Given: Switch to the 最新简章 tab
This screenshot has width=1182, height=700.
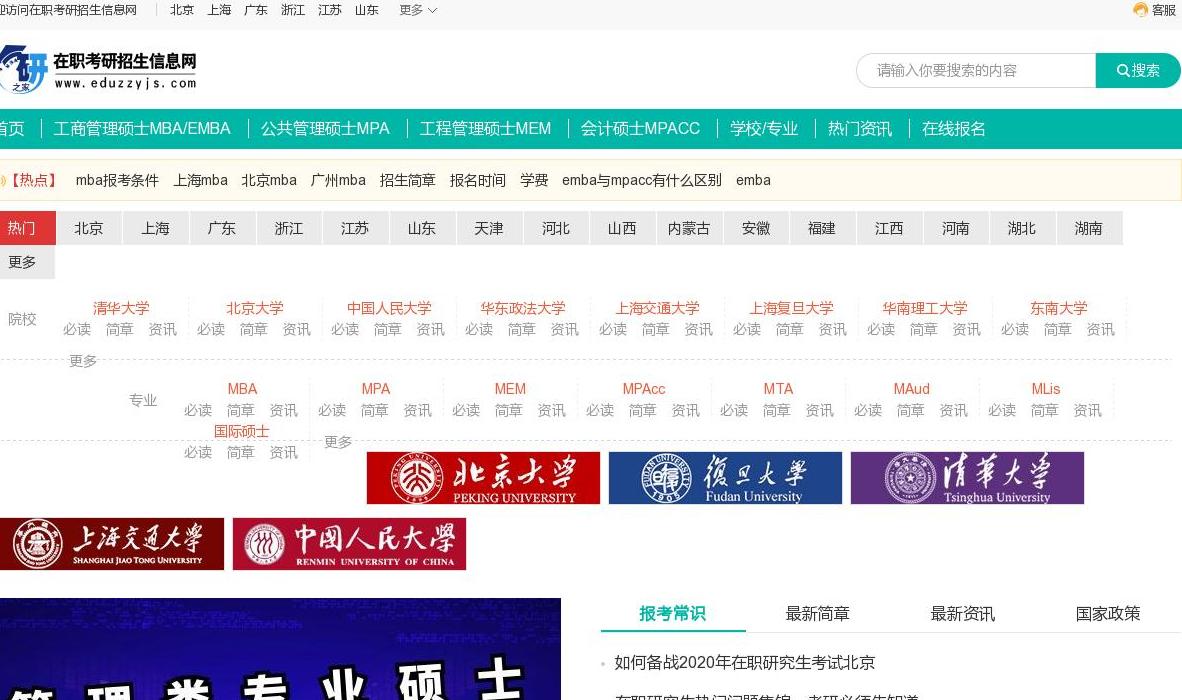Looking at the screenshot, I should [x=818, y=613].
